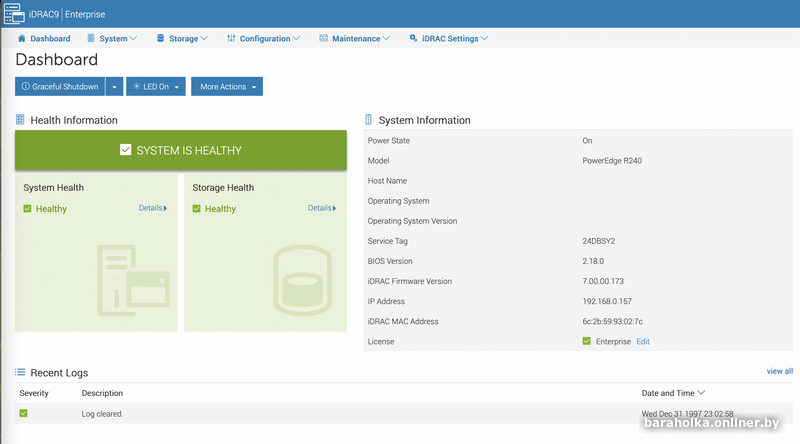Click the IP address 192.168.0.157

pos(607,301)
